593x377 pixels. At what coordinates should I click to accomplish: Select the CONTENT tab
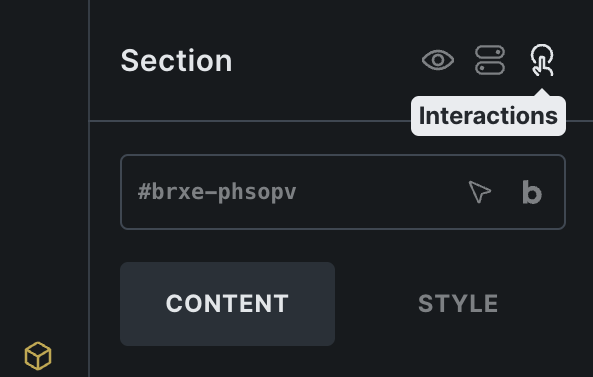[x=227, y=304]
